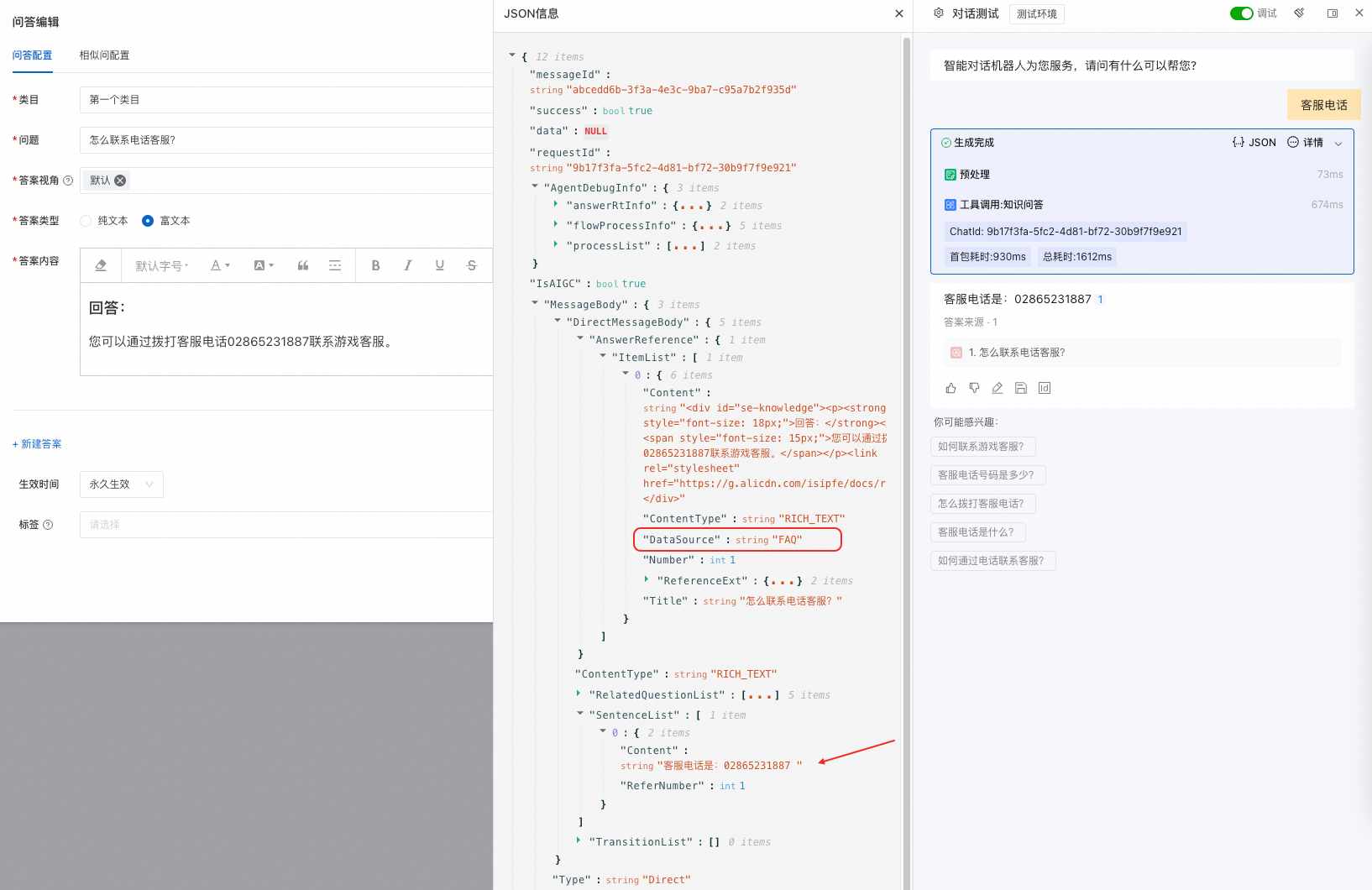The height and width of the screenshot is (890, 1372).
Task: Apply strikethrough formatting in answer editor
Action: pyautogui.click(x=471, y=265)
